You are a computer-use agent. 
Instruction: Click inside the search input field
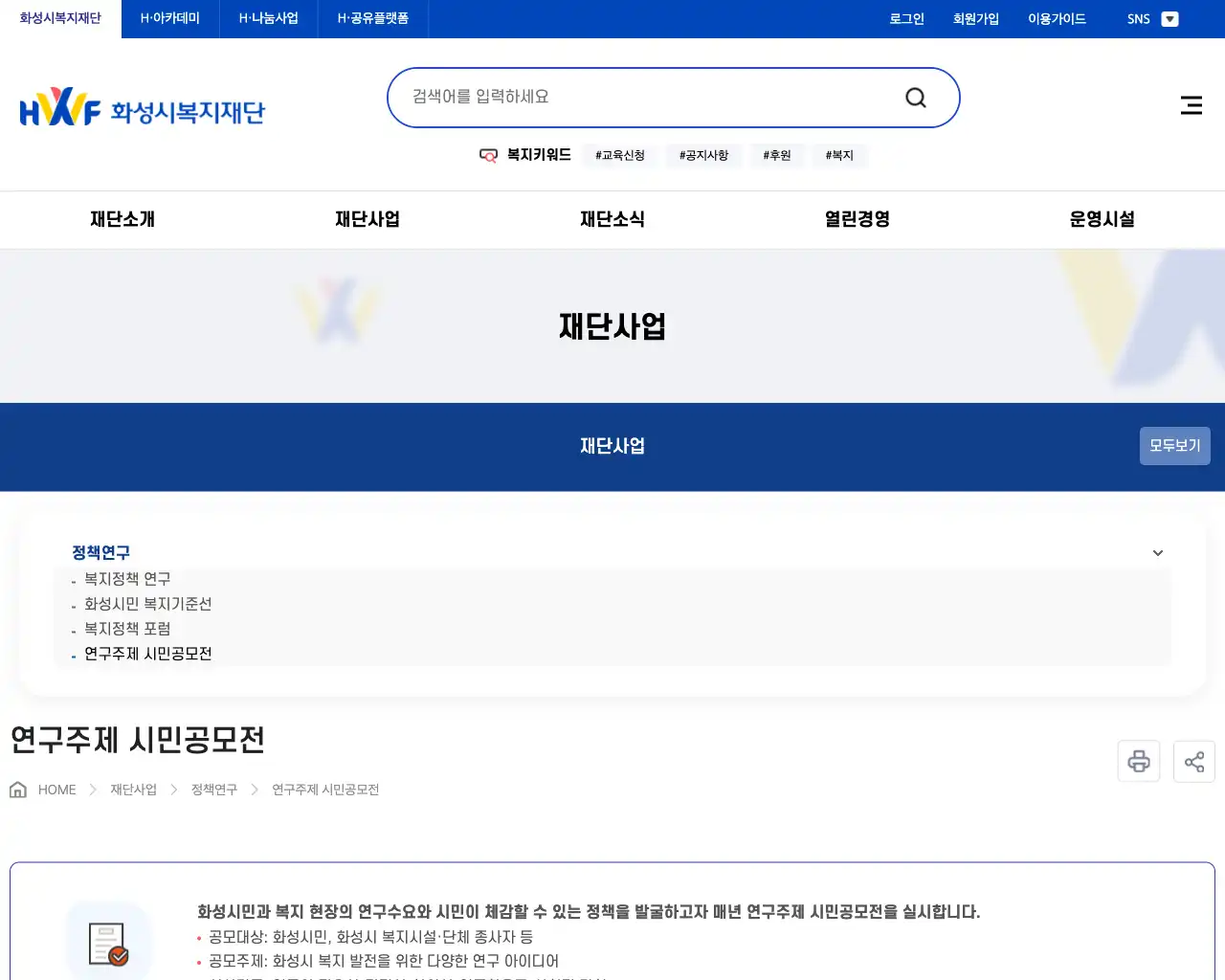click(622, 97)
